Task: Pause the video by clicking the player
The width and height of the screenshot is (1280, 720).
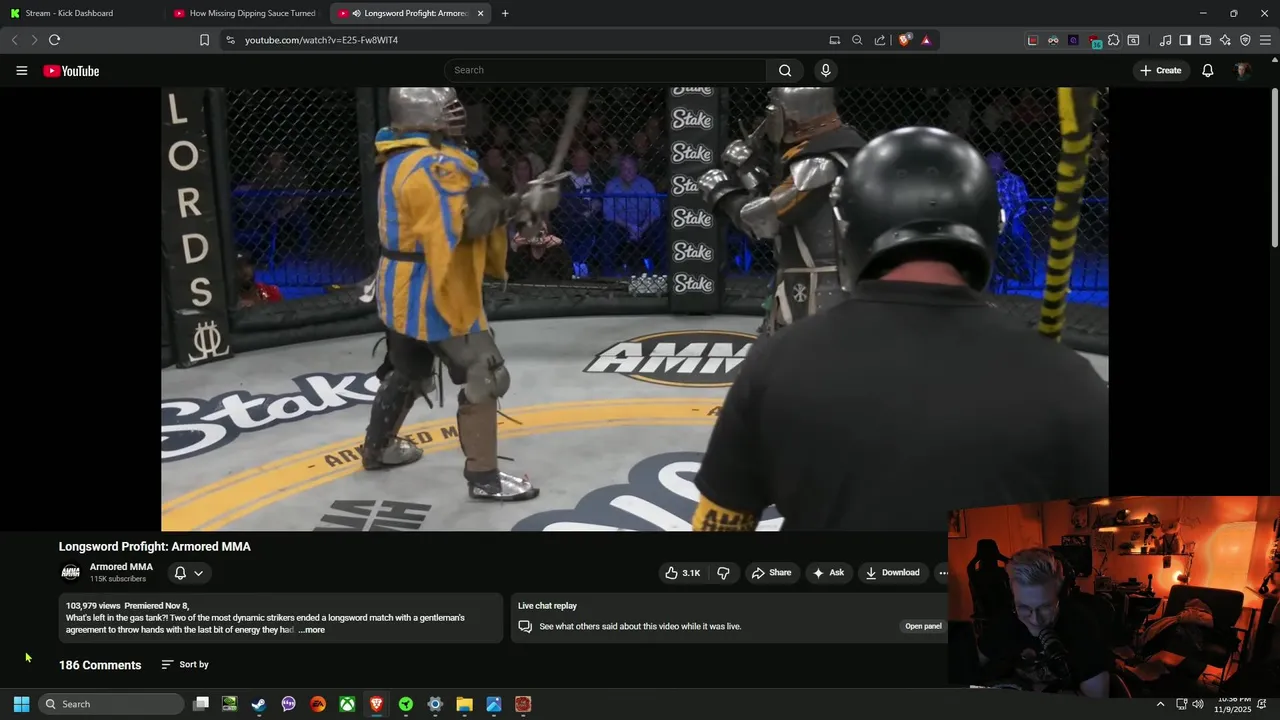Action: tap(634, 309)
